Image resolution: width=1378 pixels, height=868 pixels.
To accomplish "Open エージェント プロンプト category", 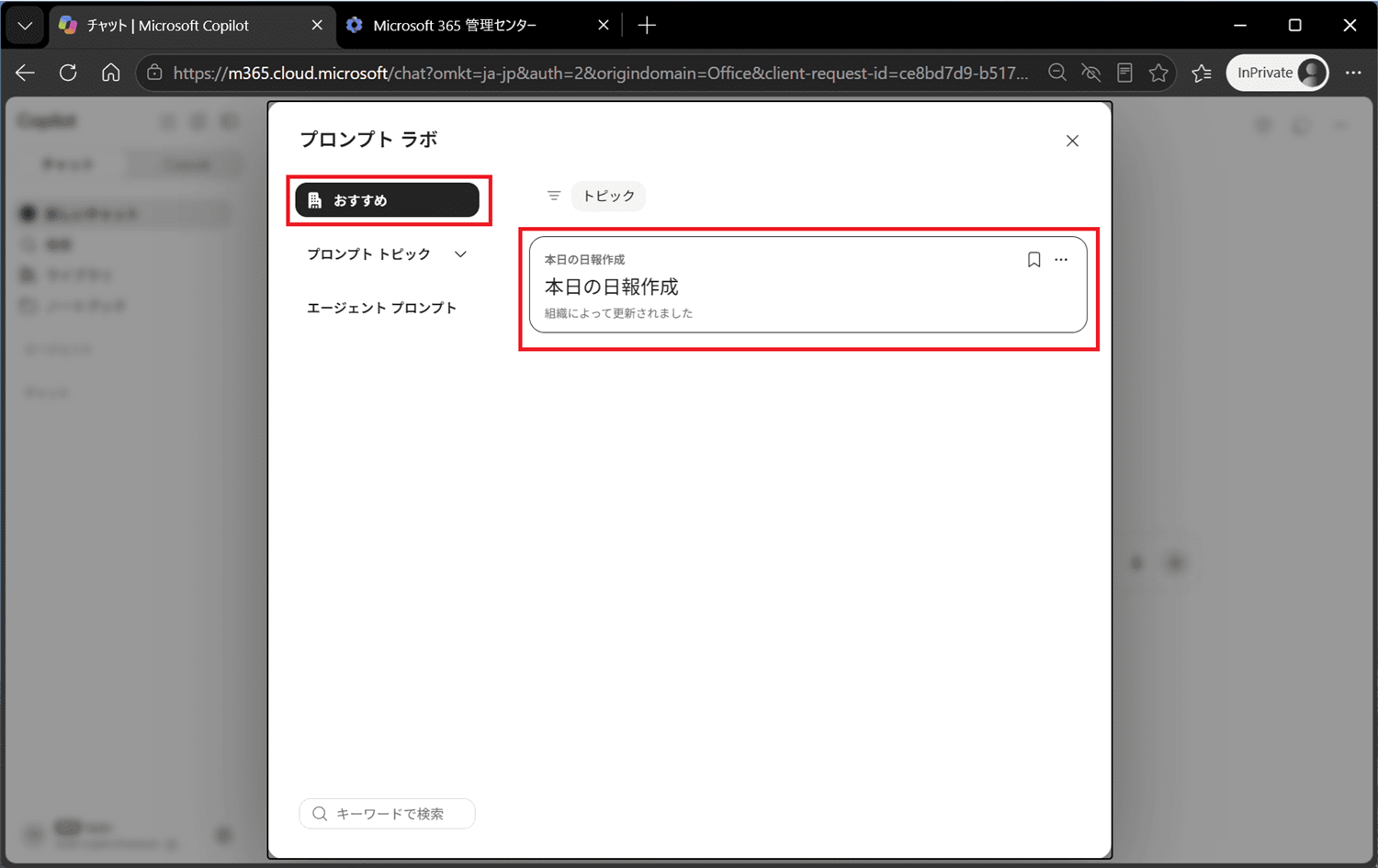I will point(381,308).
